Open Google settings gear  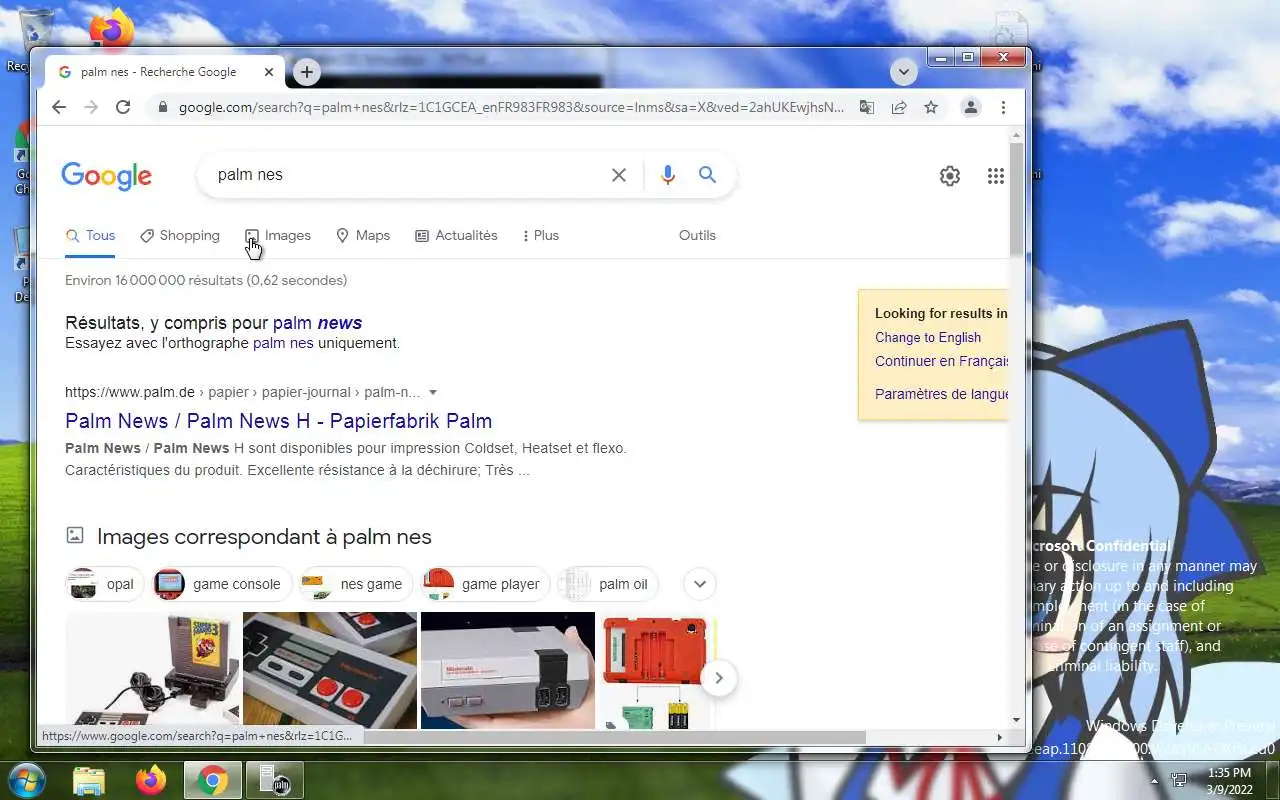pos(950,176)
